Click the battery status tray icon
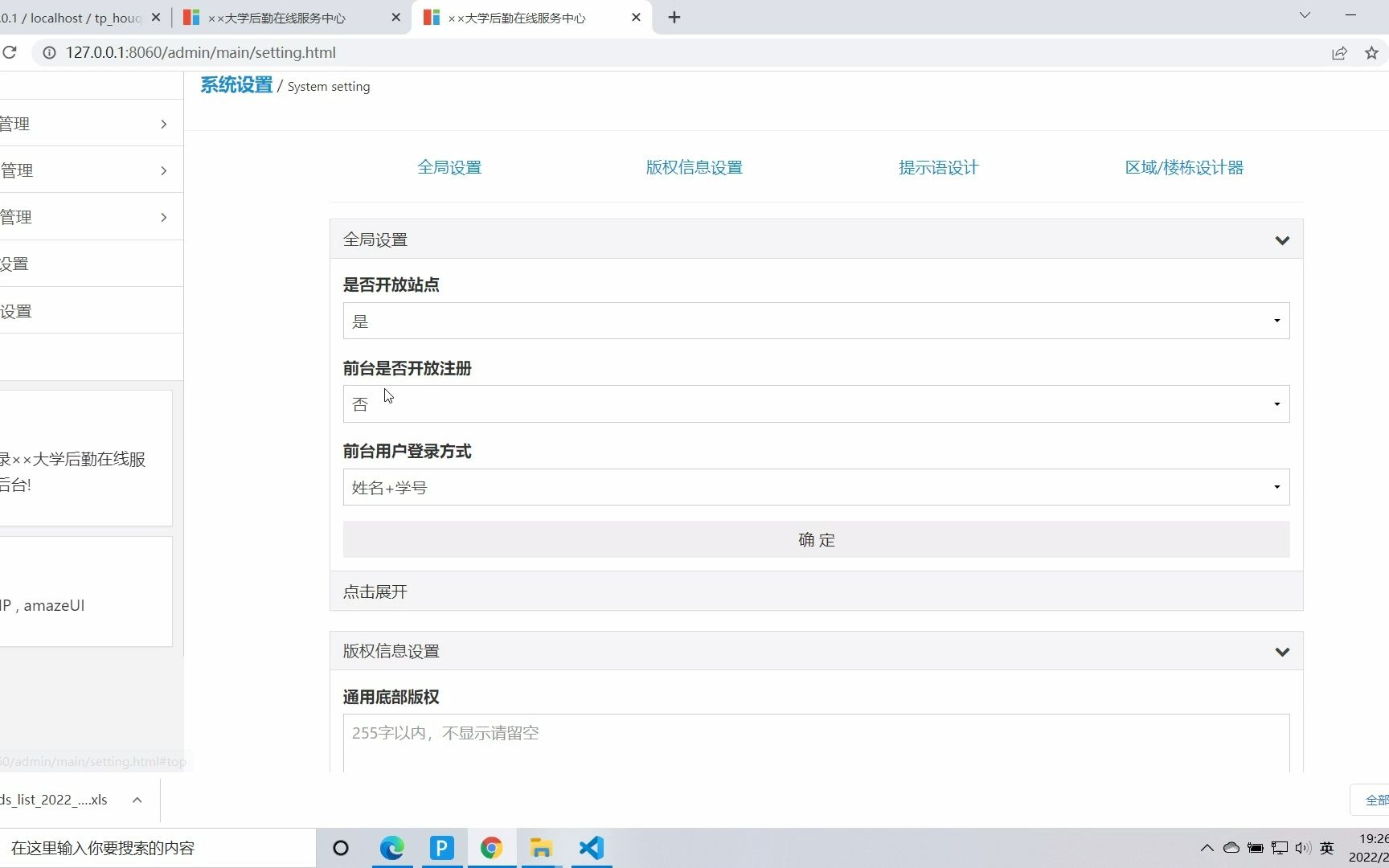Image resolution: width=1389 pixels, height=868 pixels. point(1255,848)
